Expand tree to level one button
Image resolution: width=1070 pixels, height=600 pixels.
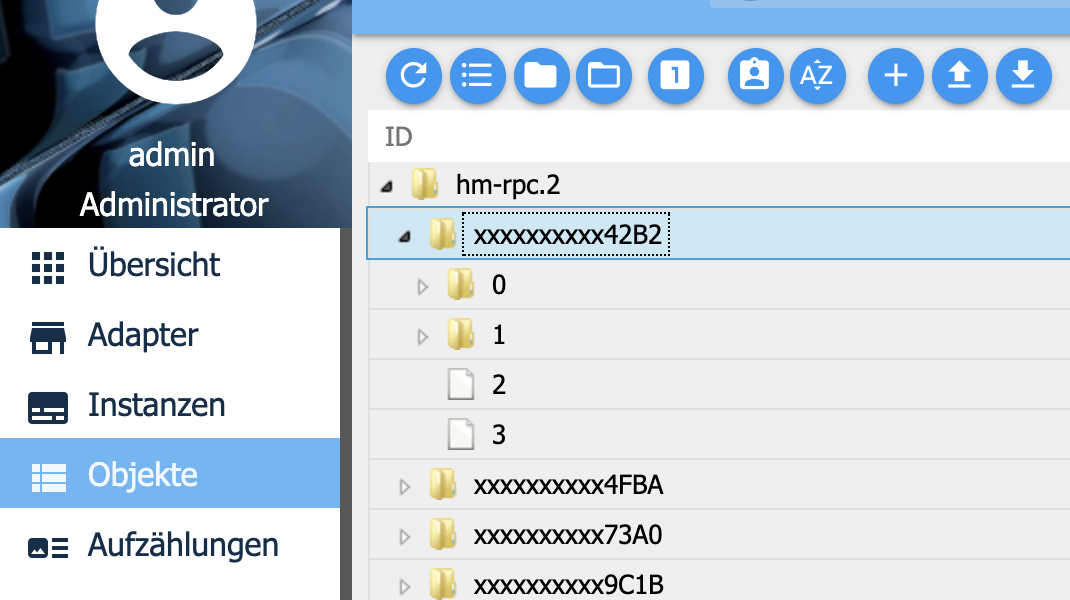click(x=676, y=75)
